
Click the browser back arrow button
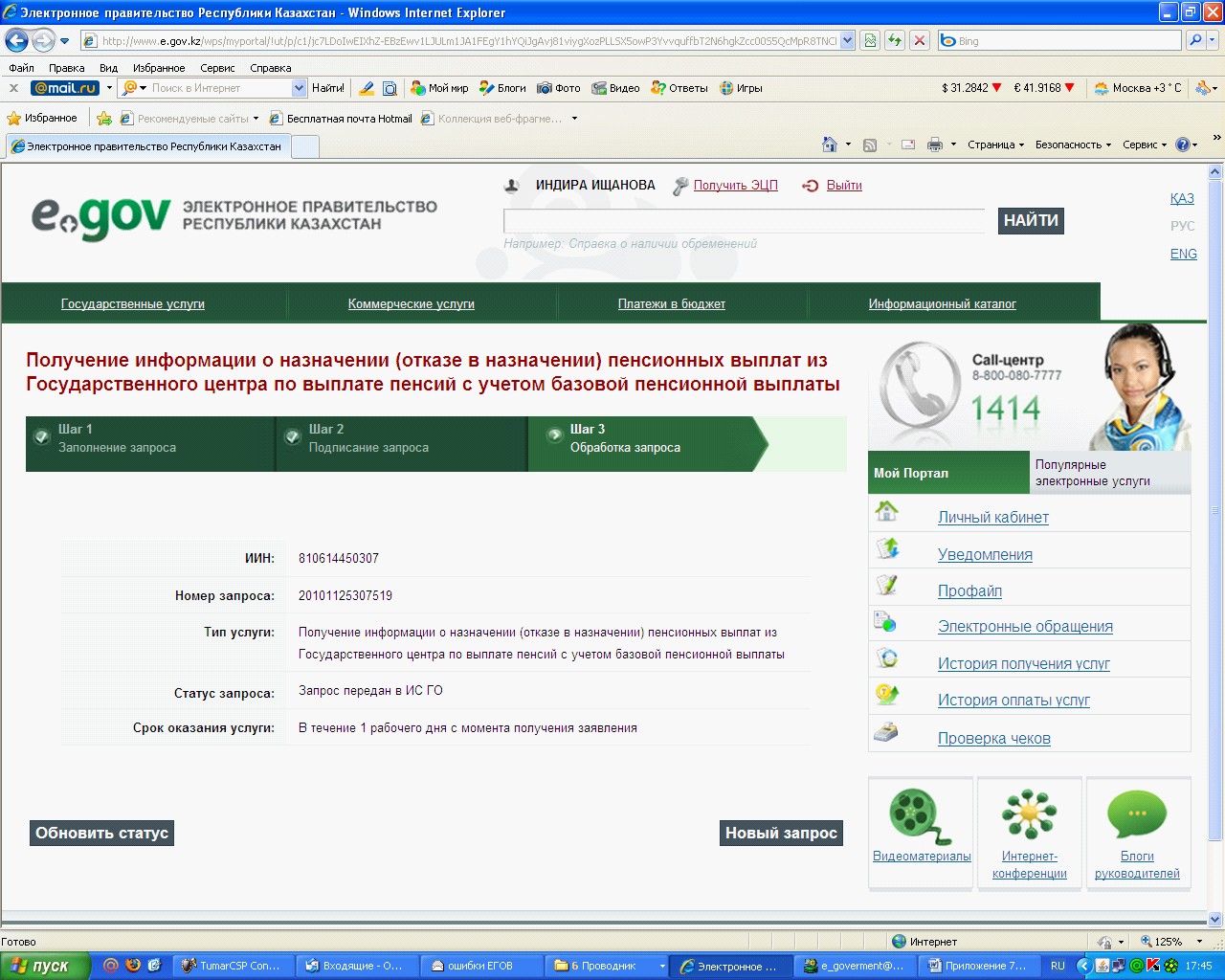(16, 40)
